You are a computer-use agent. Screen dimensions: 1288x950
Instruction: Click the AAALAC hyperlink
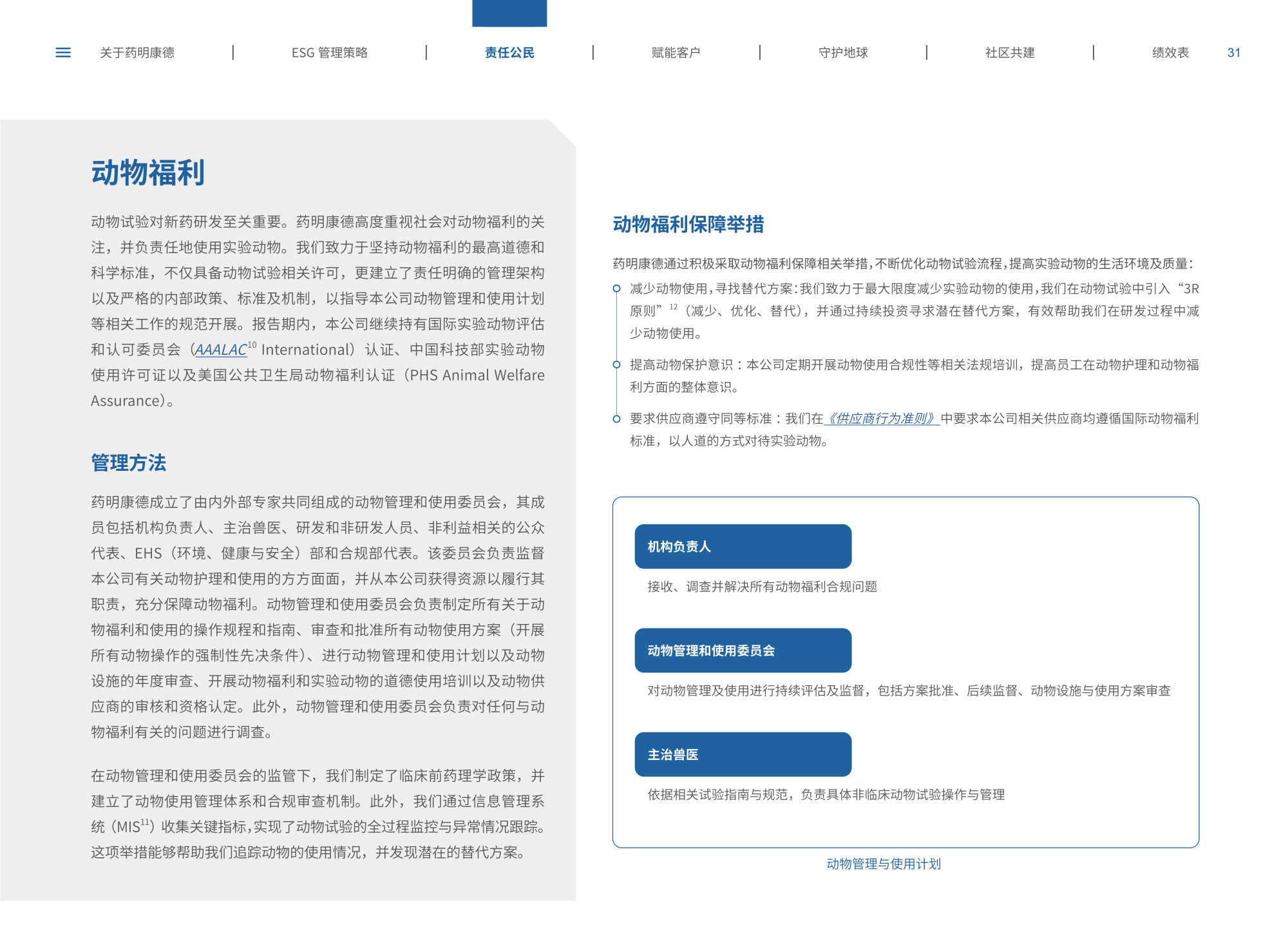point(221,350)
